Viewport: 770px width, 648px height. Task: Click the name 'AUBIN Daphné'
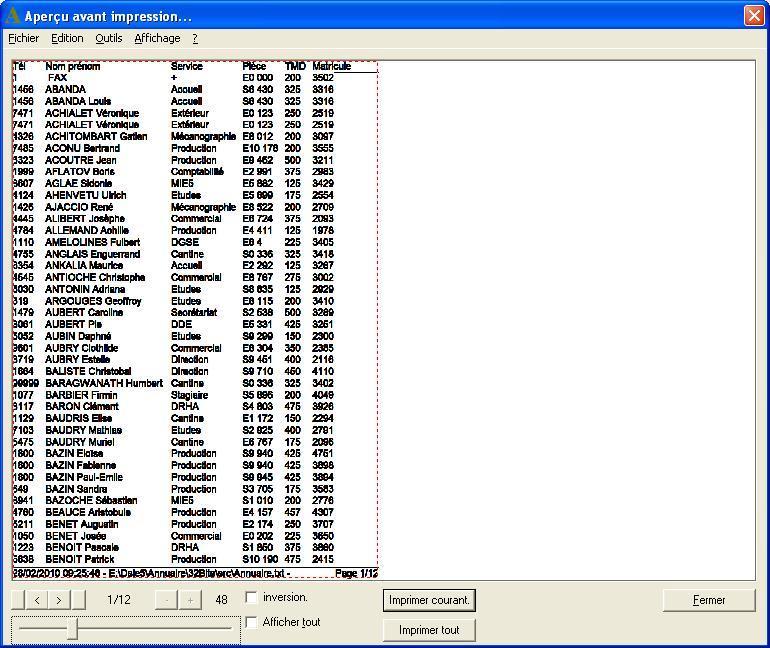(78, 336)
